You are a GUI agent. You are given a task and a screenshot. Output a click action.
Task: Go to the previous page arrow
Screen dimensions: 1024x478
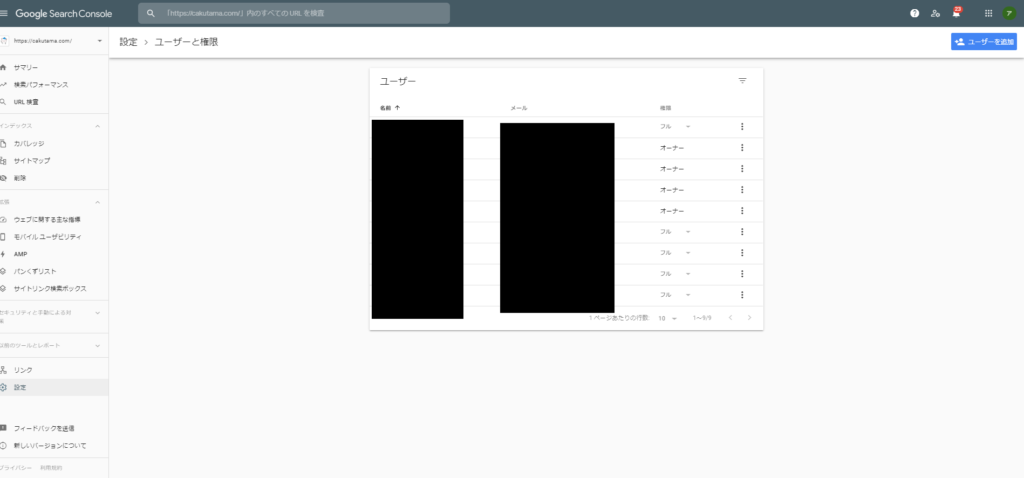click(731, 318)
